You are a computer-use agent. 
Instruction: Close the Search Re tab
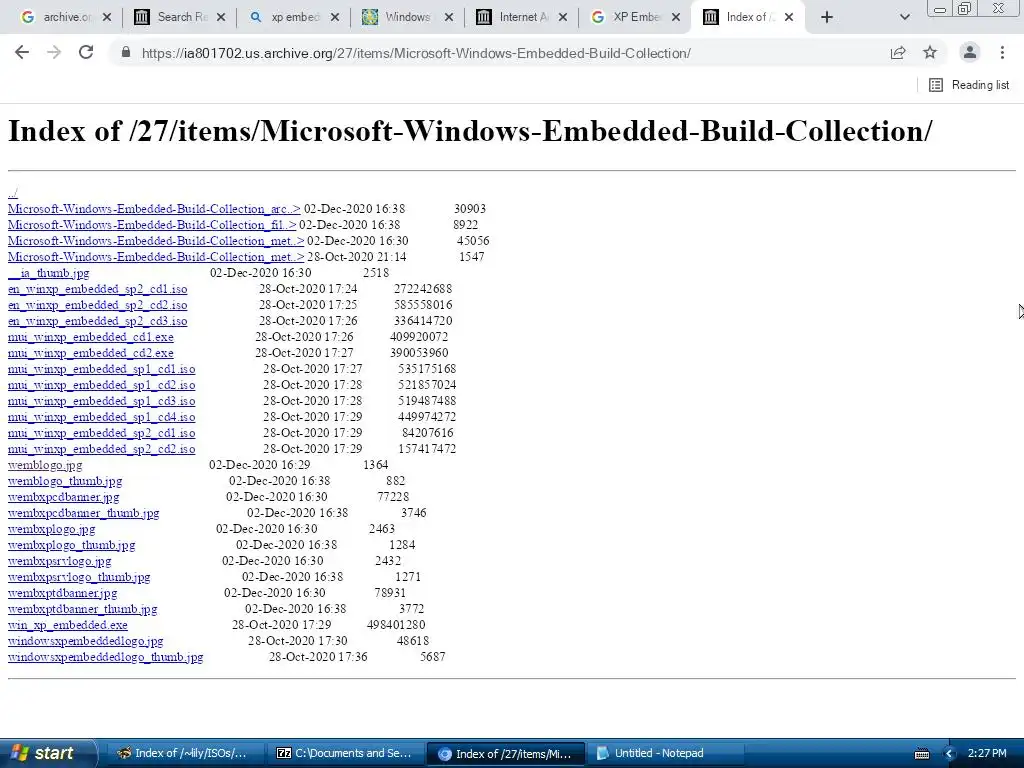pyautogui.click(x=221, y=17)
